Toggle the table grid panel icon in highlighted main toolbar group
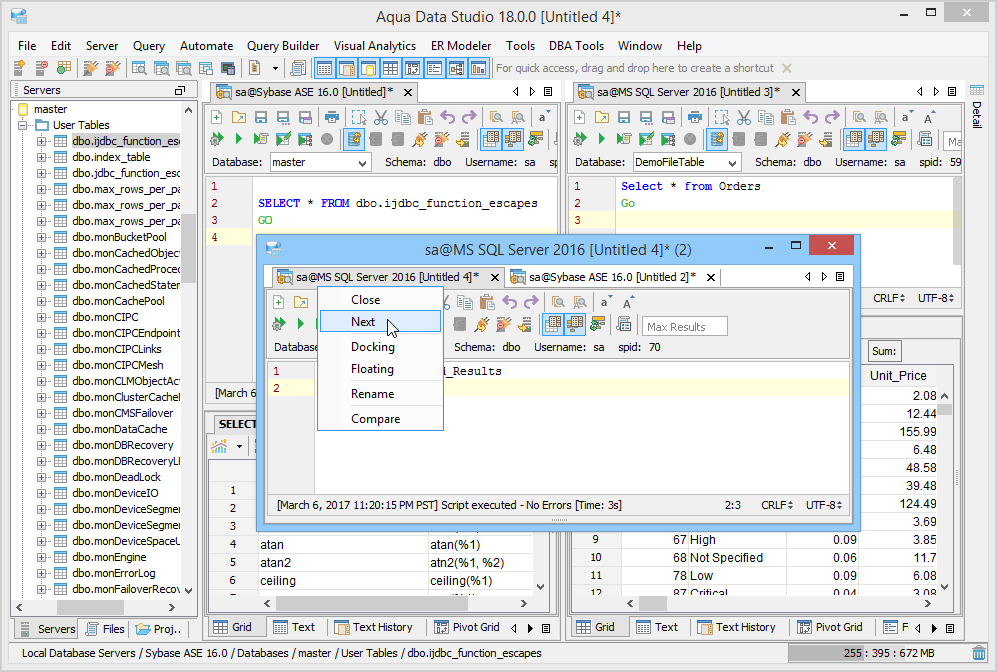The width and height of the screenshot is (997, 672). pyautogui.click(x=390, y=68)
